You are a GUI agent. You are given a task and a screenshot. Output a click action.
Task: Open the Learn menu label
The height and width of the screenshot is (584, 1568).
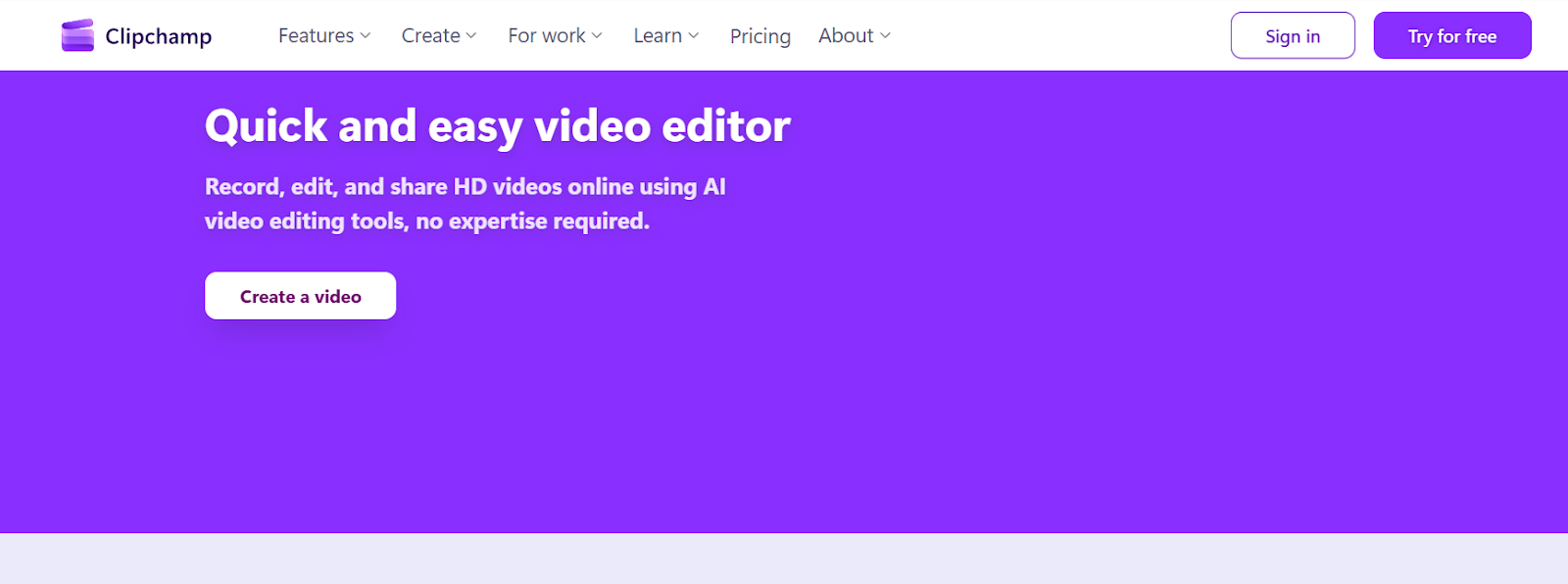click(658, 35)
